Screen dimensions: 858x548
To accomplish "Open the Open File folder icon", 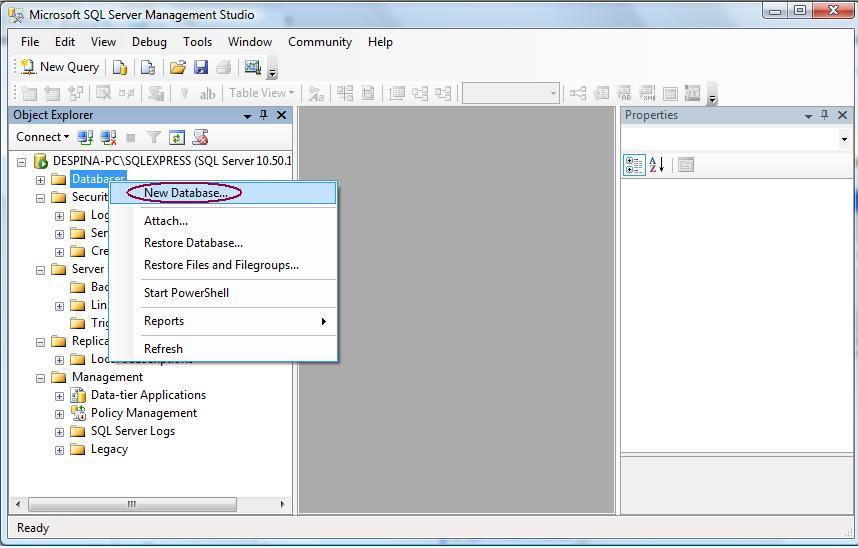I will 178,67.
